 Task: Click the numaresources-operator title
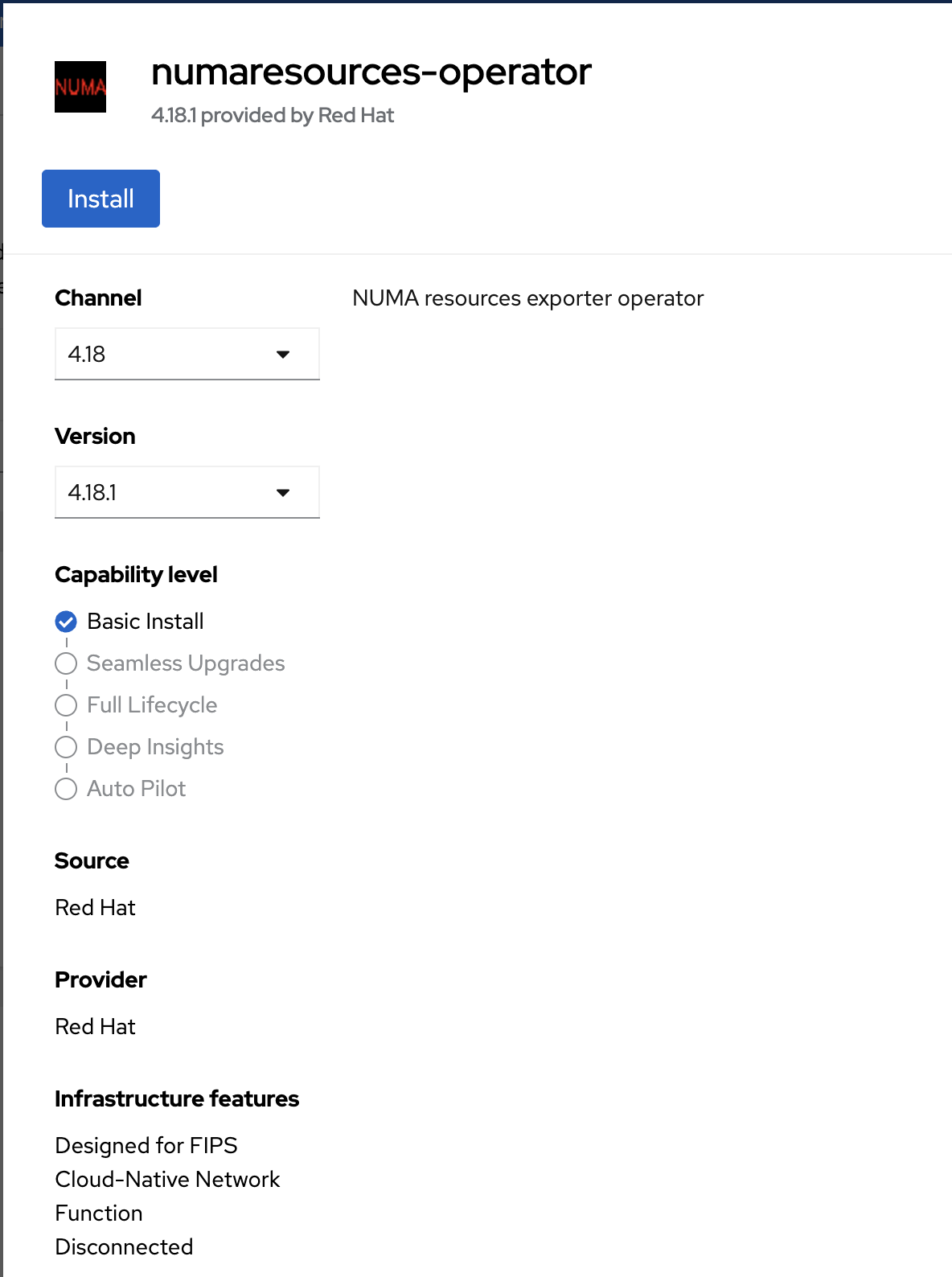371,72
